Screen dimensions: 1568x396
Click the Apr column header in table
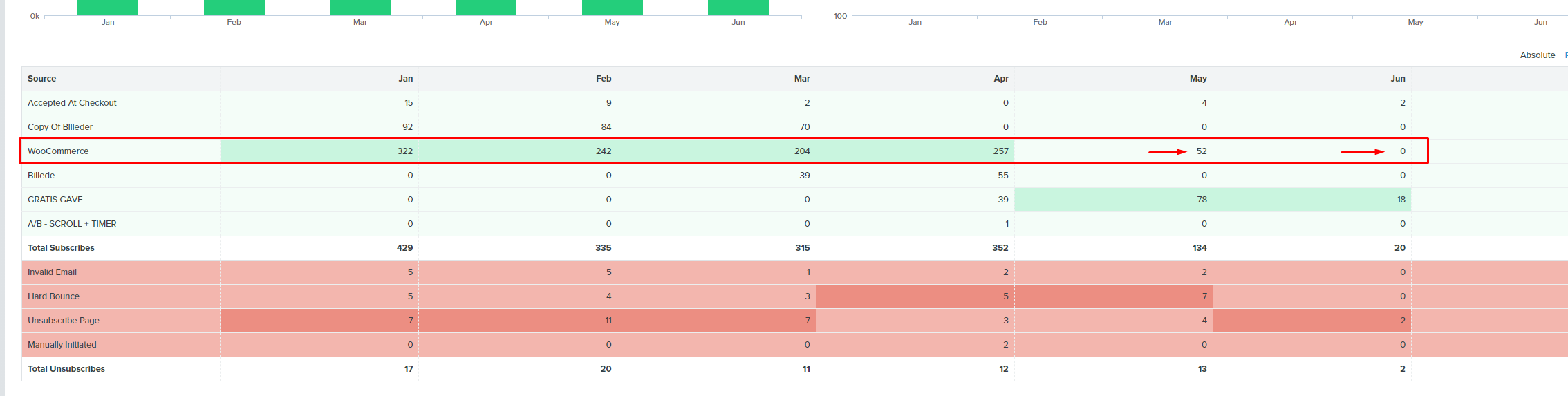(1001, 79)
